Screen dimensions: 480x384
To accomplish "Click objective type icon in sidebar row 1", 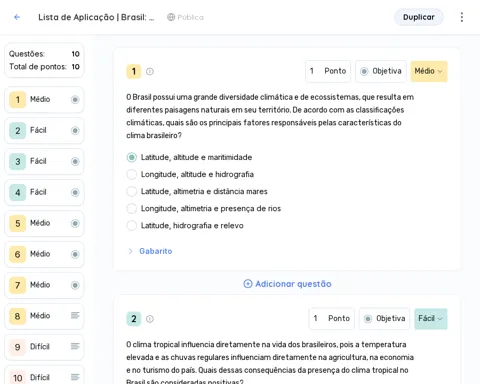I will 75,100.
